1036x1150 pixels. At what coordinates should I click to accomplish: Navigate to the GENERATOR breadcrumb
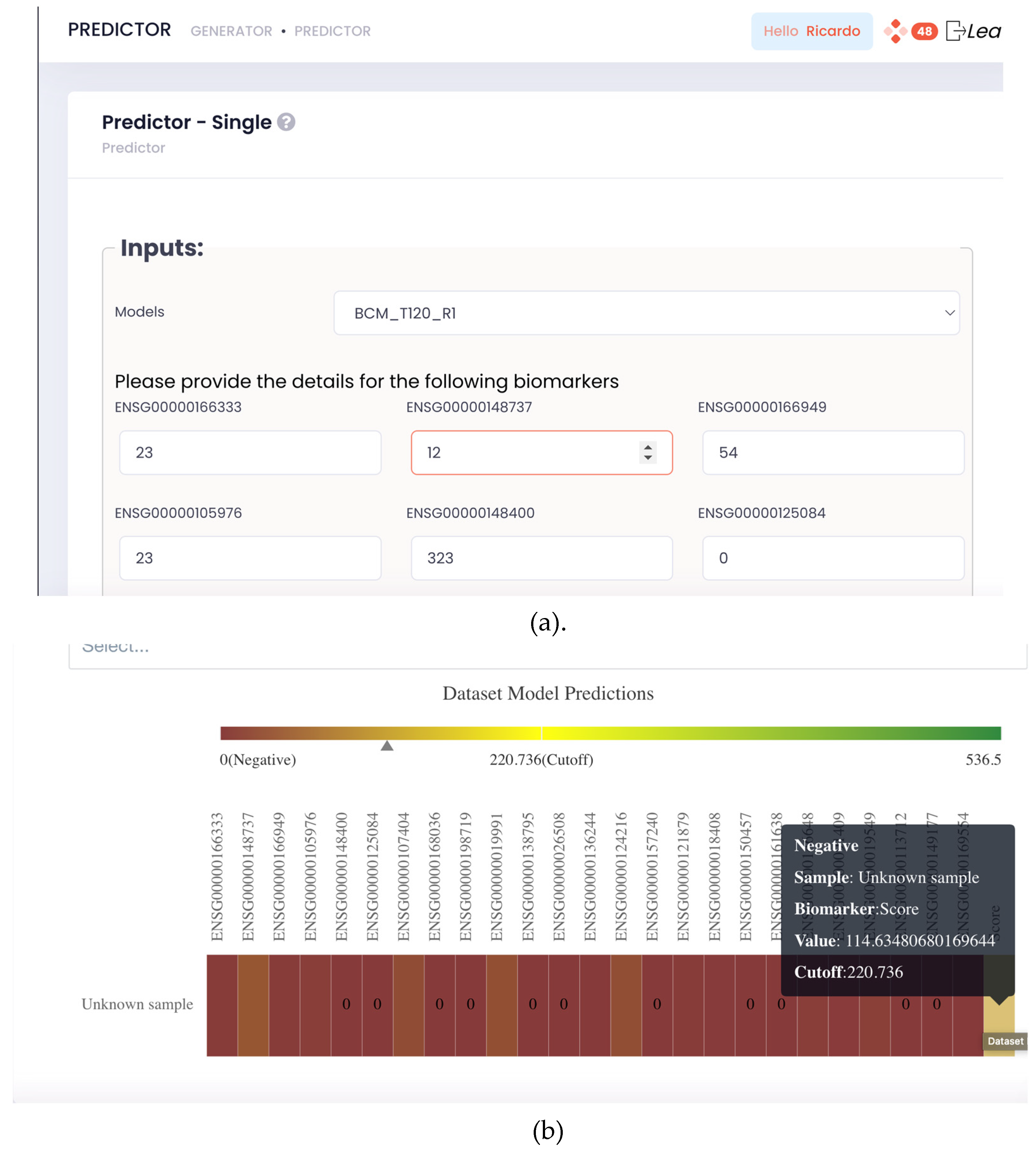[231, 31]
